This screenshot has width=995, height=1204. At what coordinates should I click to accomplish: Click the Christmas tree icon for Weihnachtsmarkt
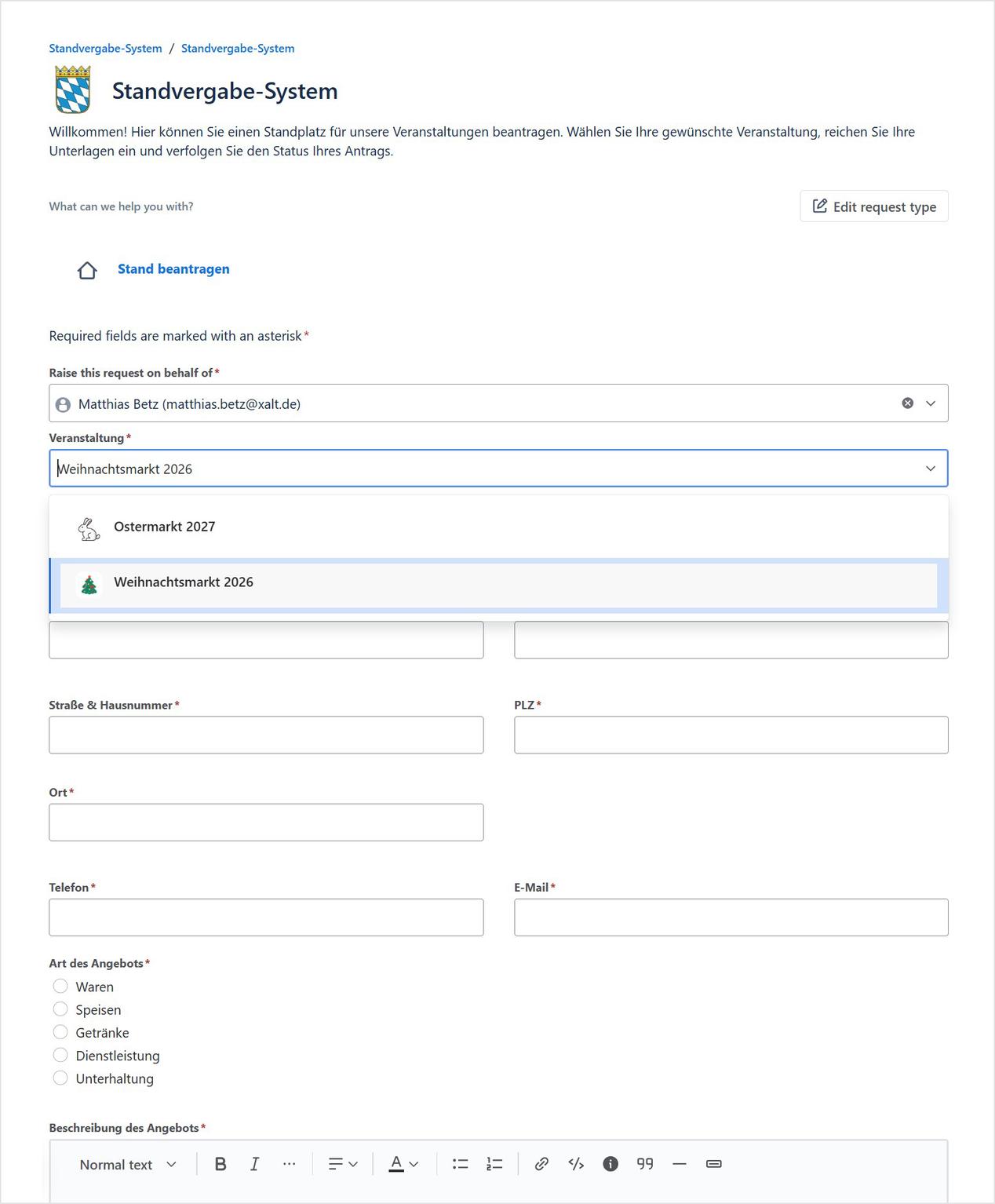(89, 585)
